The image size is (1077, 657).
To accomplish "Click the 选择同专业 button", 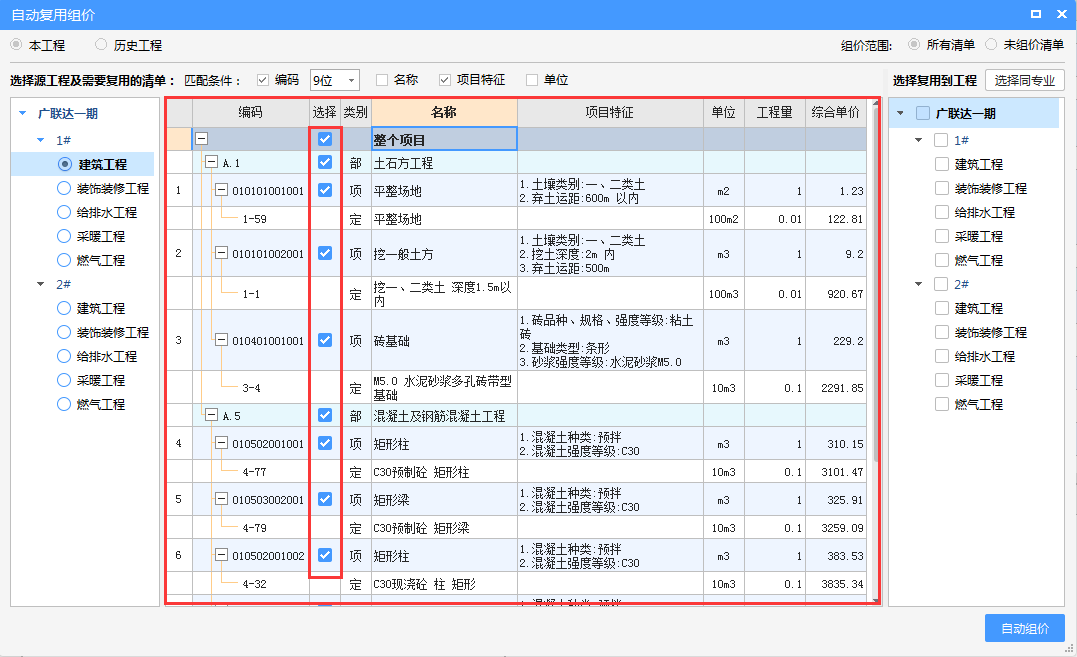I will (1025, 80).
